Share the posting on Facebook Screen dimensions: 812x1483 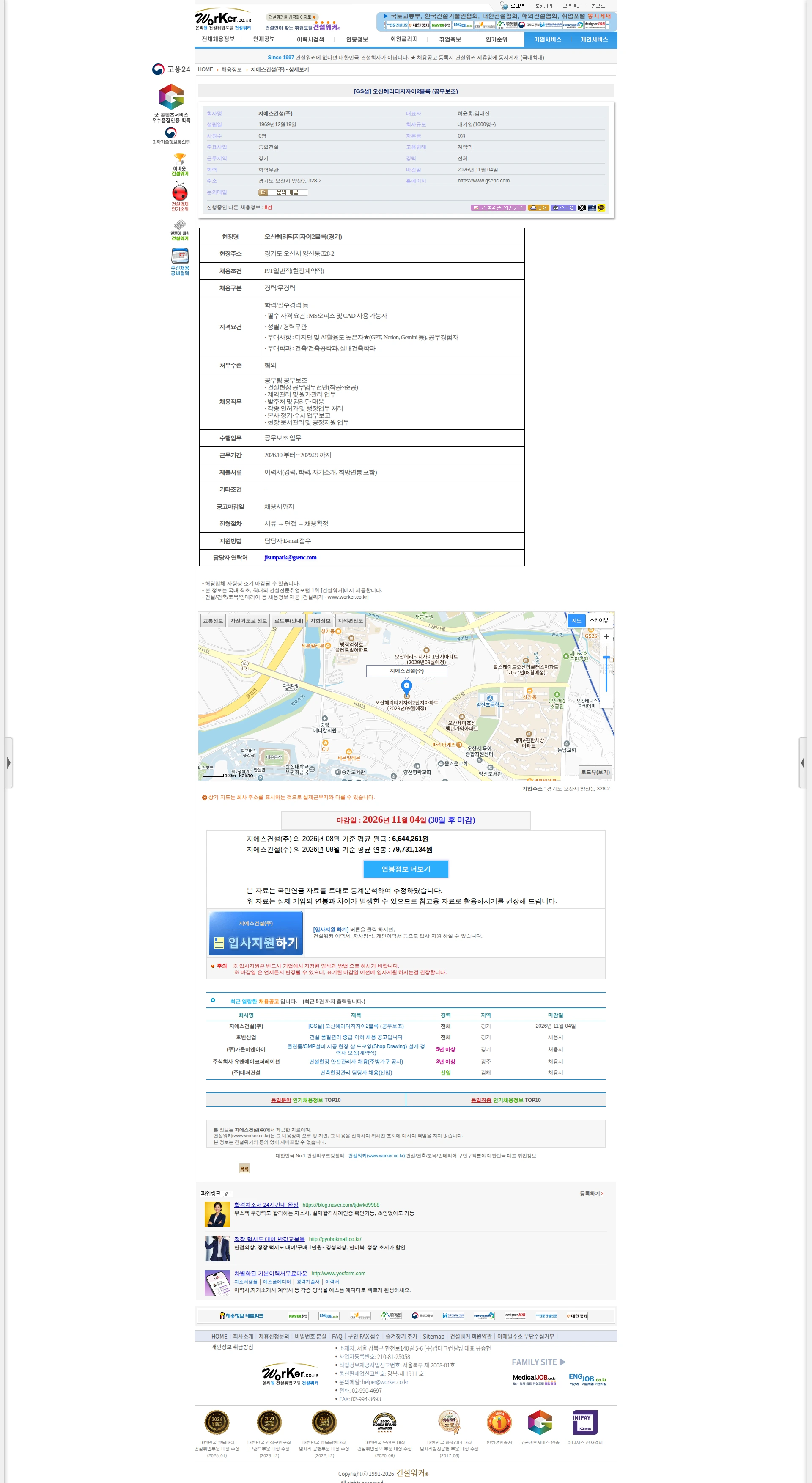(592, 208)
